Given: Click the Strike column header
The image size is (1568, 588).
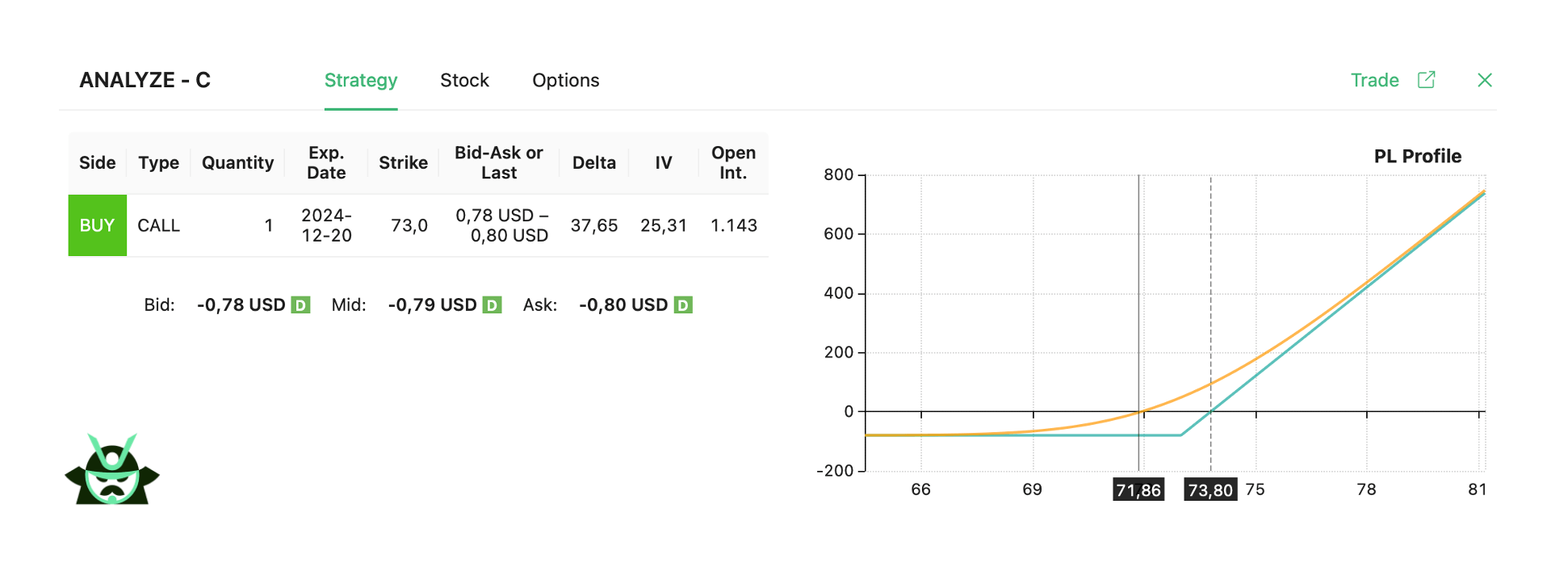Looking at the screenshot, I should pos(403,162).
